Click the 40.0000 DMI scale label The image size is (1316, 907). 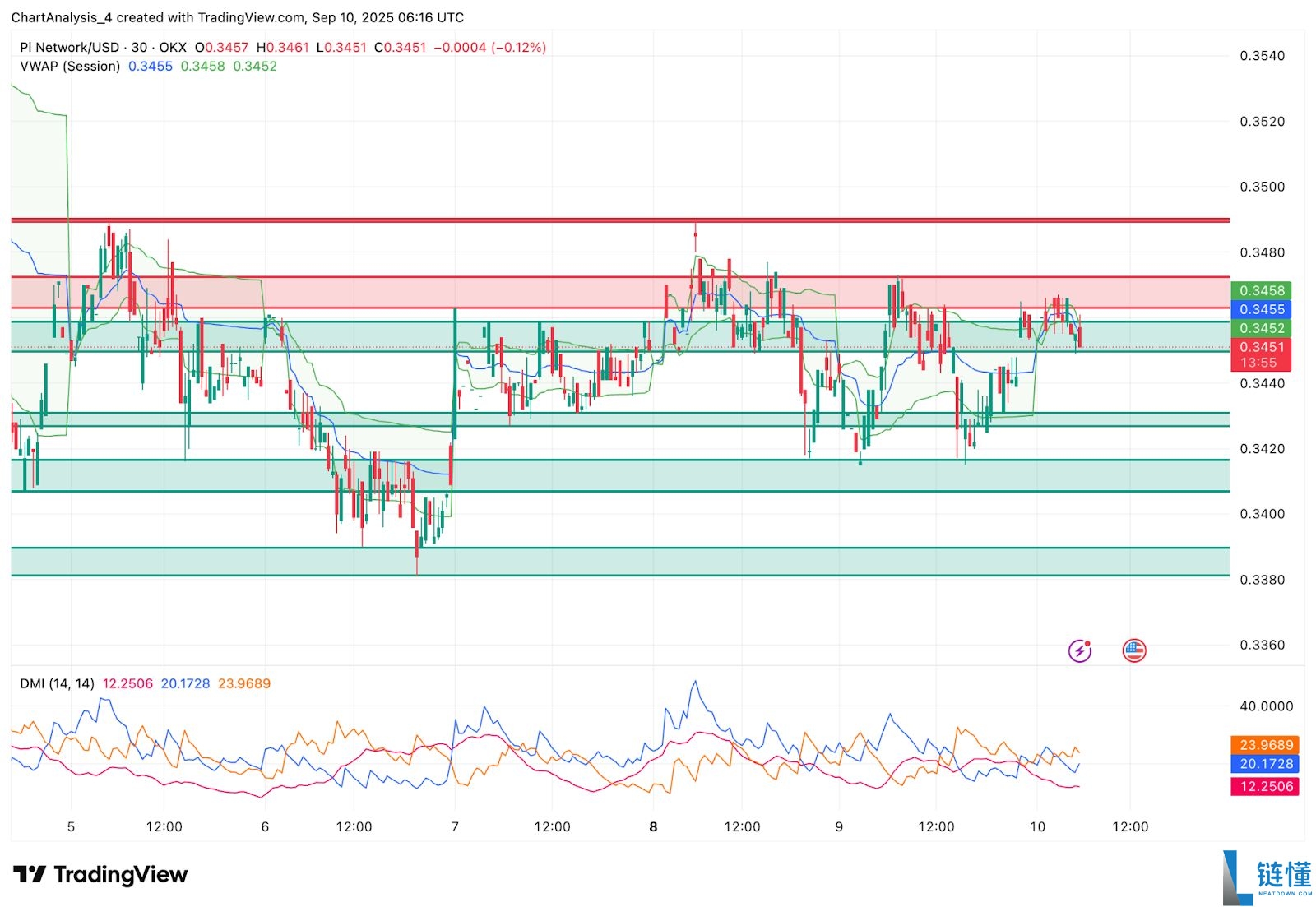1266,706
